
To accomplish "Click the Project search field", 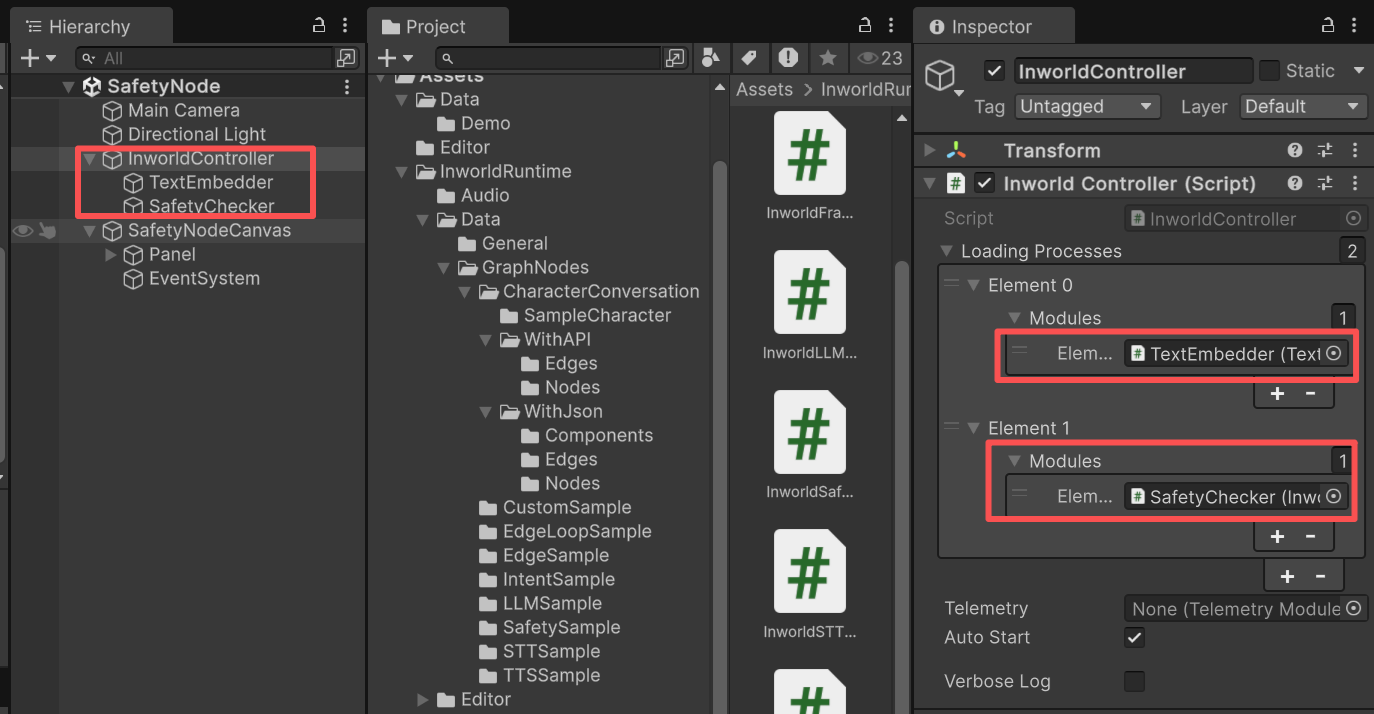I will (549, 58).
